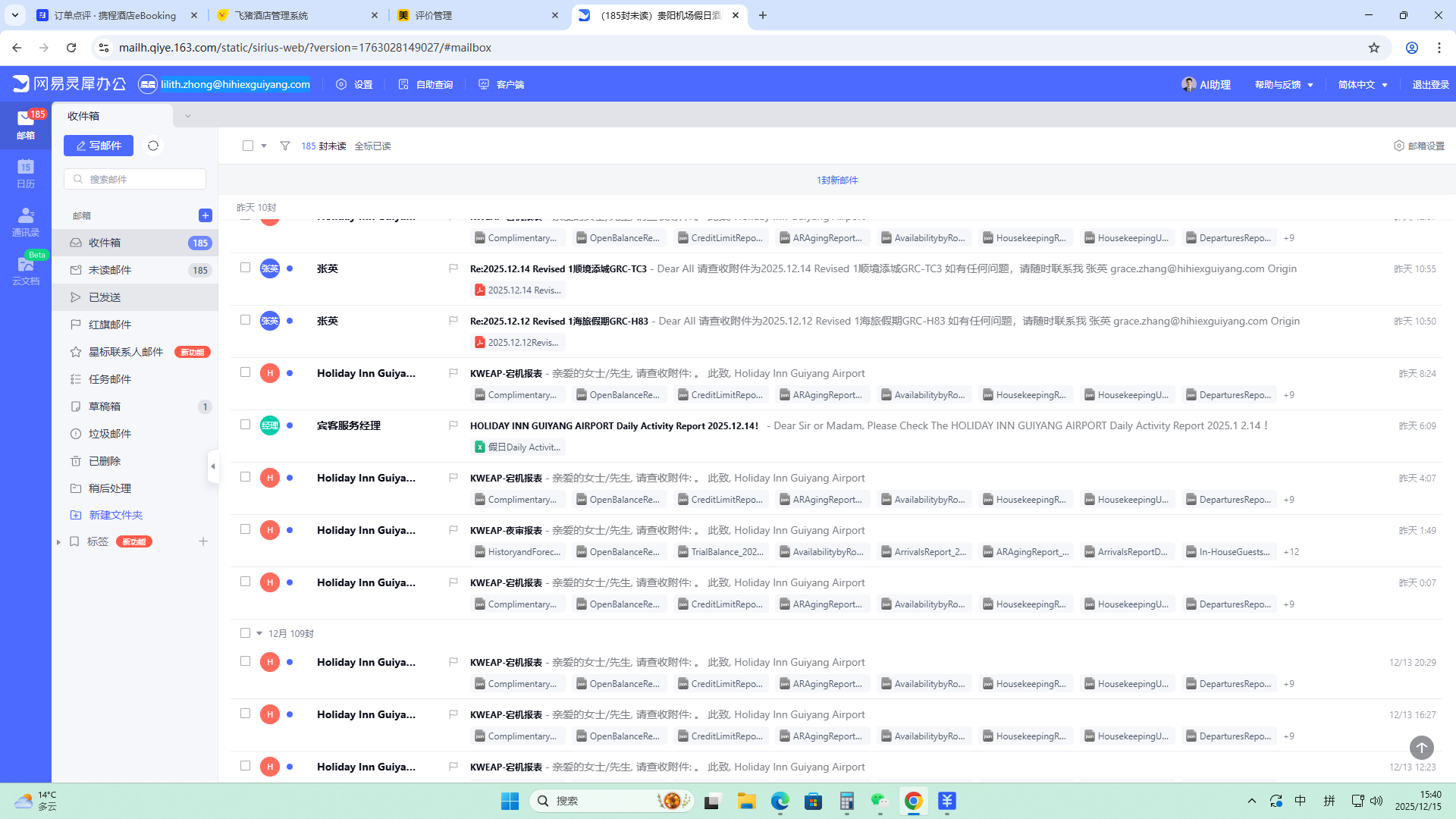Open the 已发送 folder

[105, 297]
